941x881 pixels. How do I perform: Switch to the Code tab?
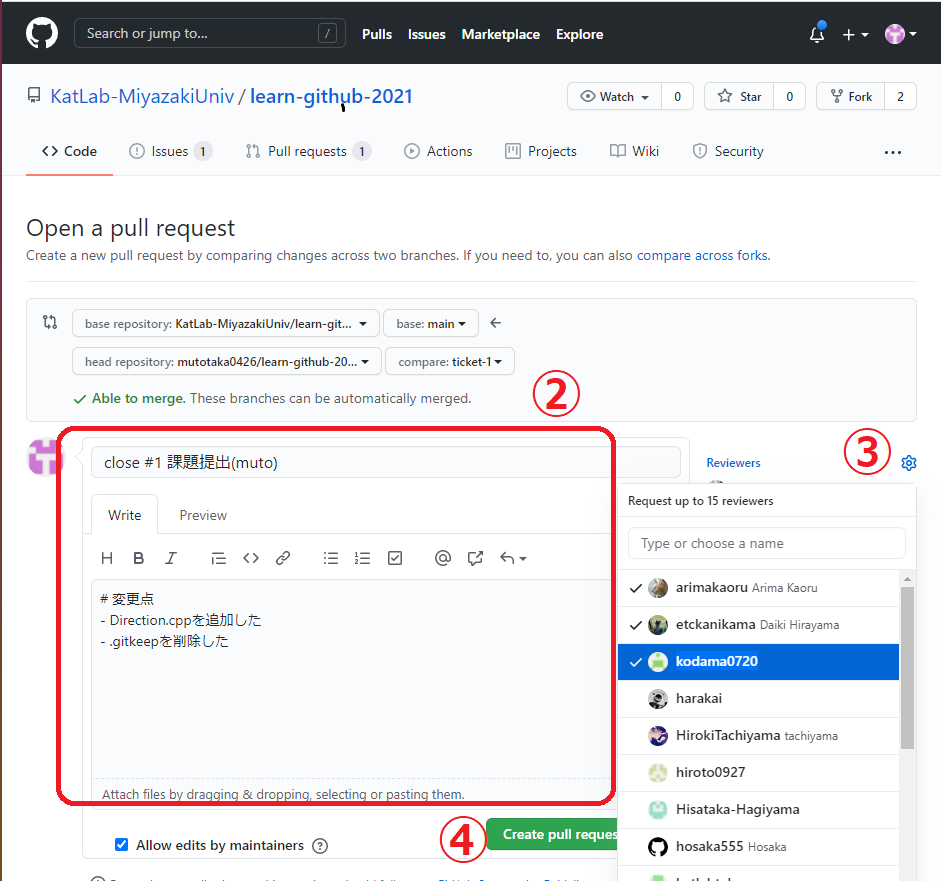(x=70, y=151)
